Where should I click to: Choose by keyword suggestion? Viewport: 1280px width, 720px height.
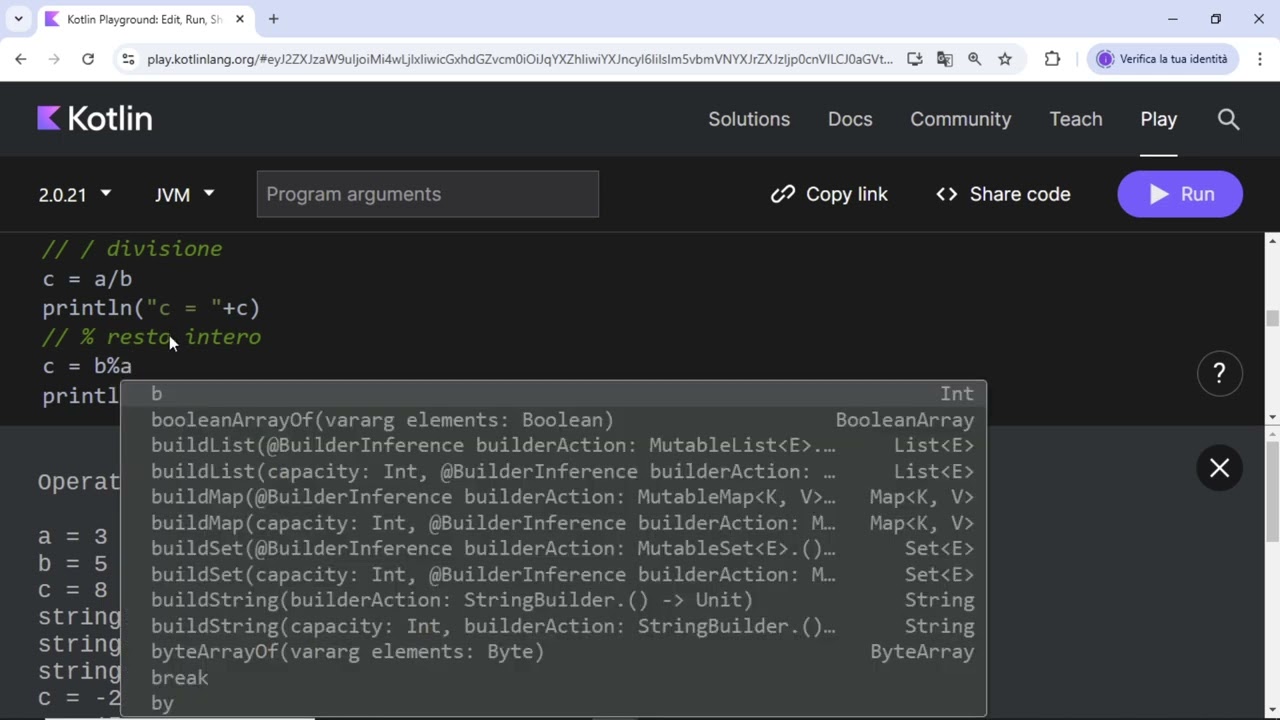point(554,704)
